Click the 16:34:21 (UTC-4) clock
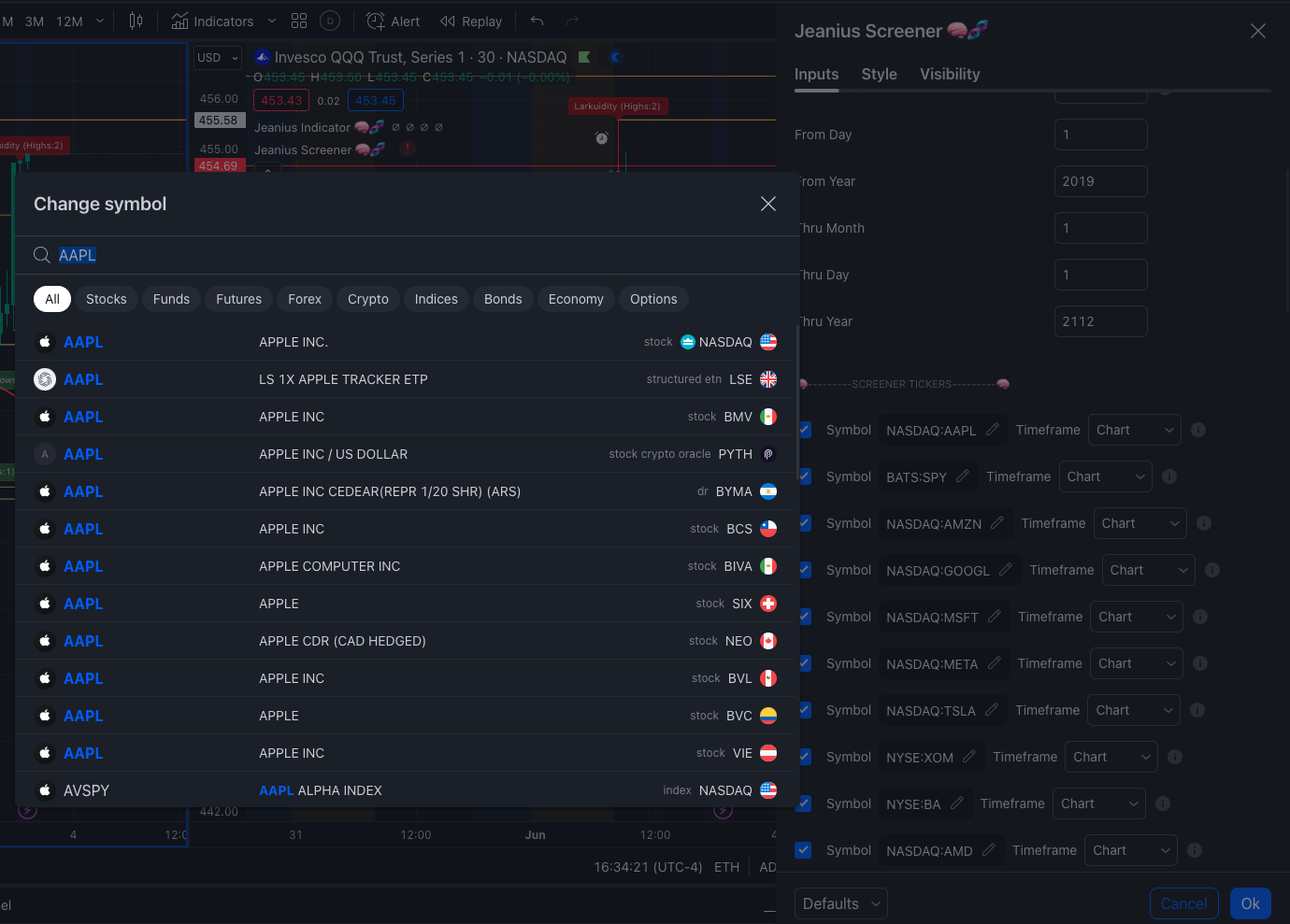The width and height of the screenshot is (1290, 924). pos(648,867)
